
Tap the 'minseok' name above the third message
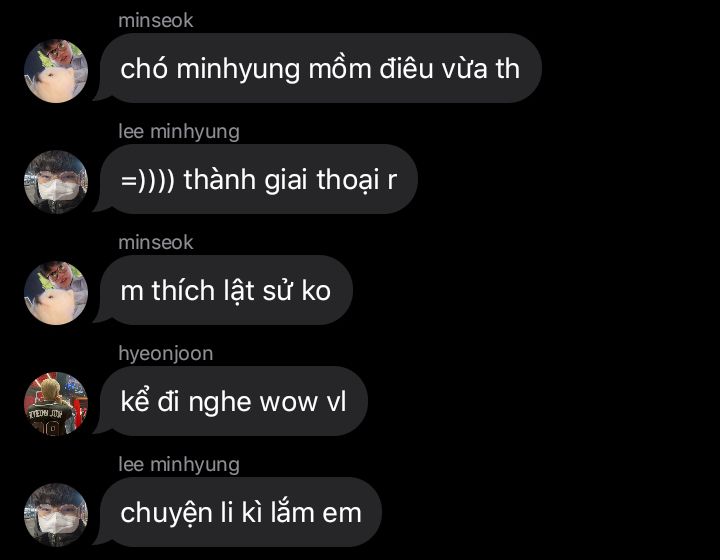[156, 243]
